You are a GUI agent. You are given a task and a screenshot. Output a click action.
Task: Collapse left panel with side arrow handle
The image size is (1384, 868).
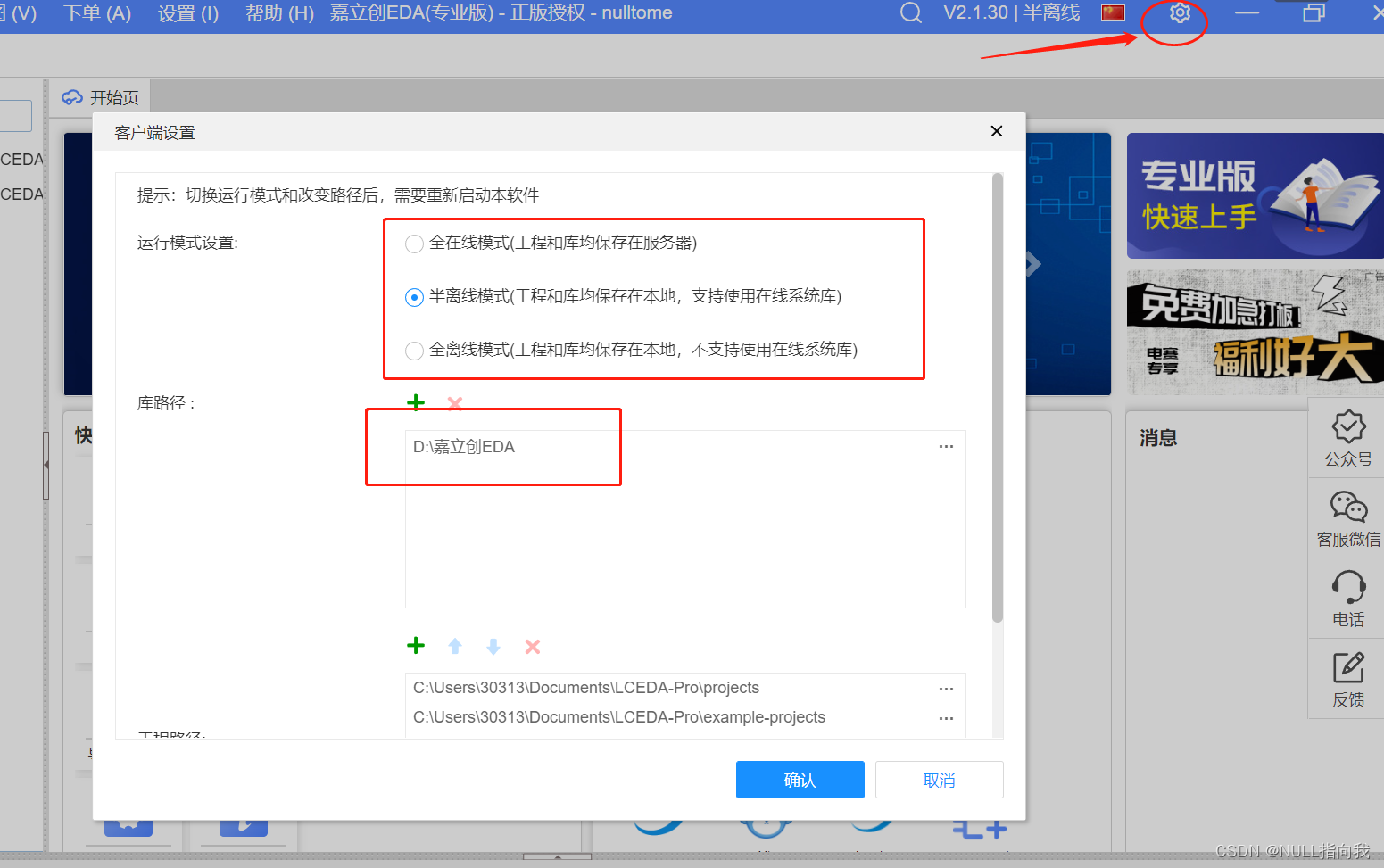[46, 465]
